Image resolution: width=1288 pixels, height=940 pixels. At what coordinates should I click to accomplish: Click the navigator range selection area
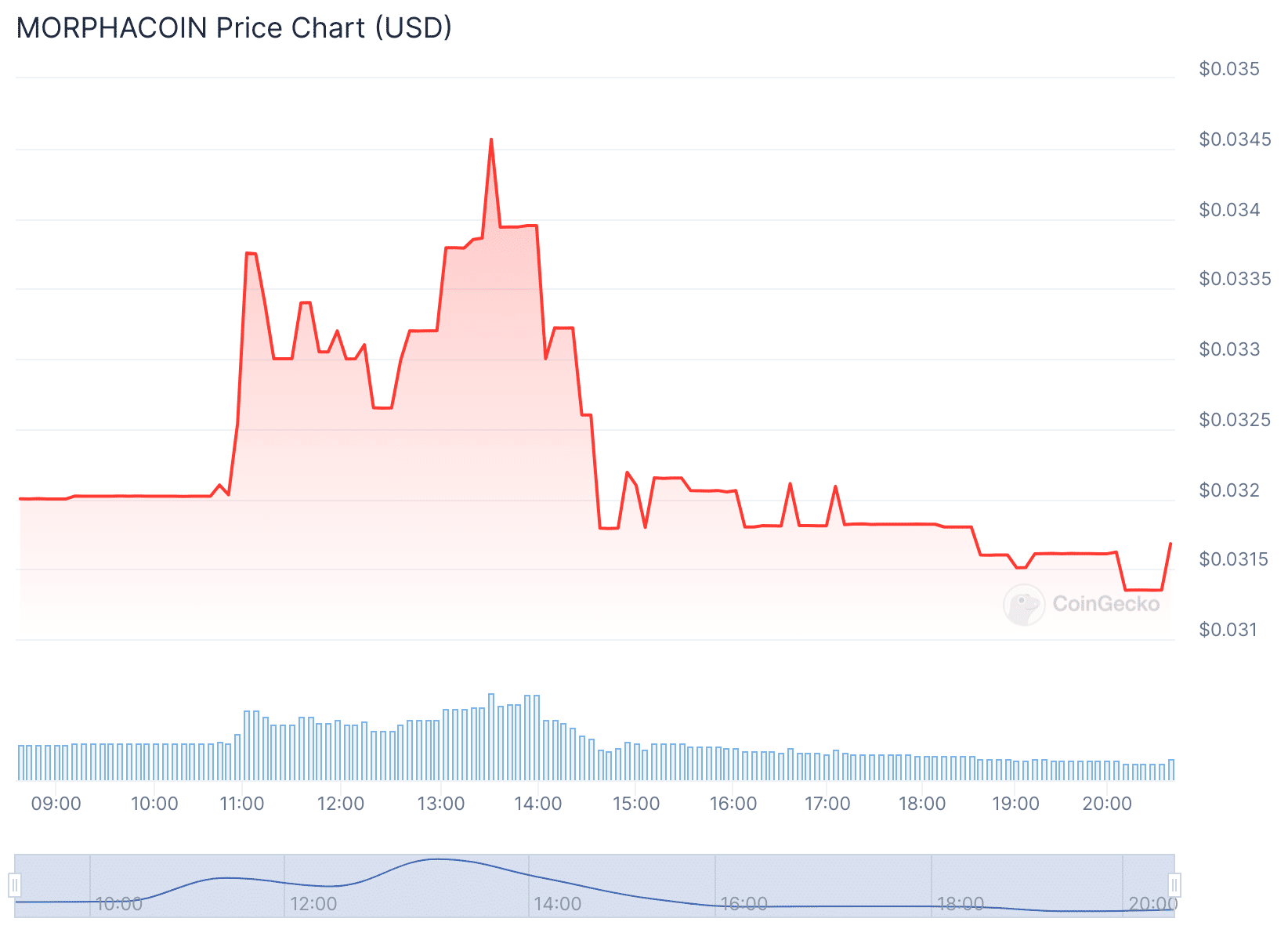pos(595,886)
